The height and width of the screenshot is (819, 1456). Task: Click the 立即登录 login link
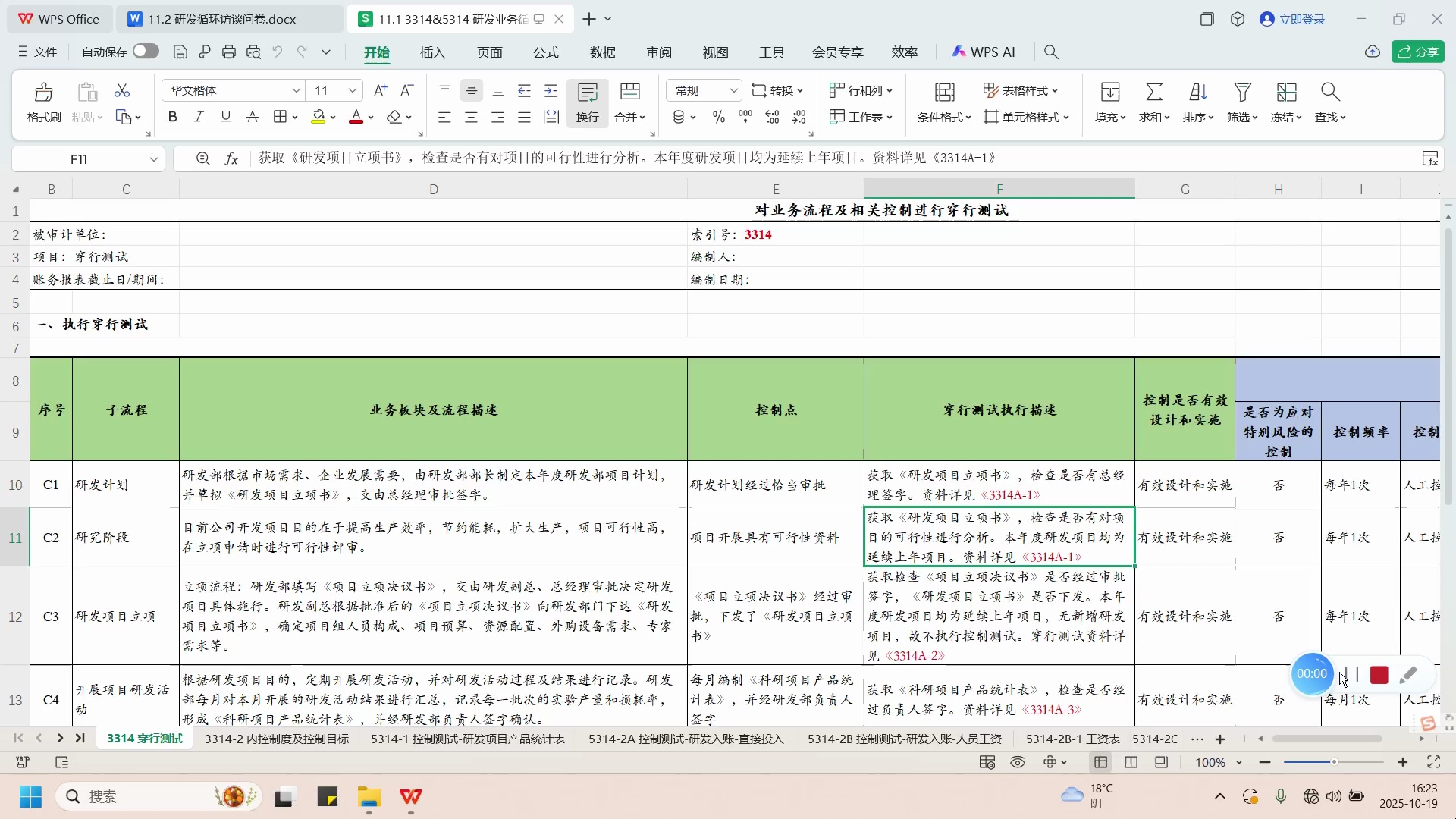point(1292,19)
